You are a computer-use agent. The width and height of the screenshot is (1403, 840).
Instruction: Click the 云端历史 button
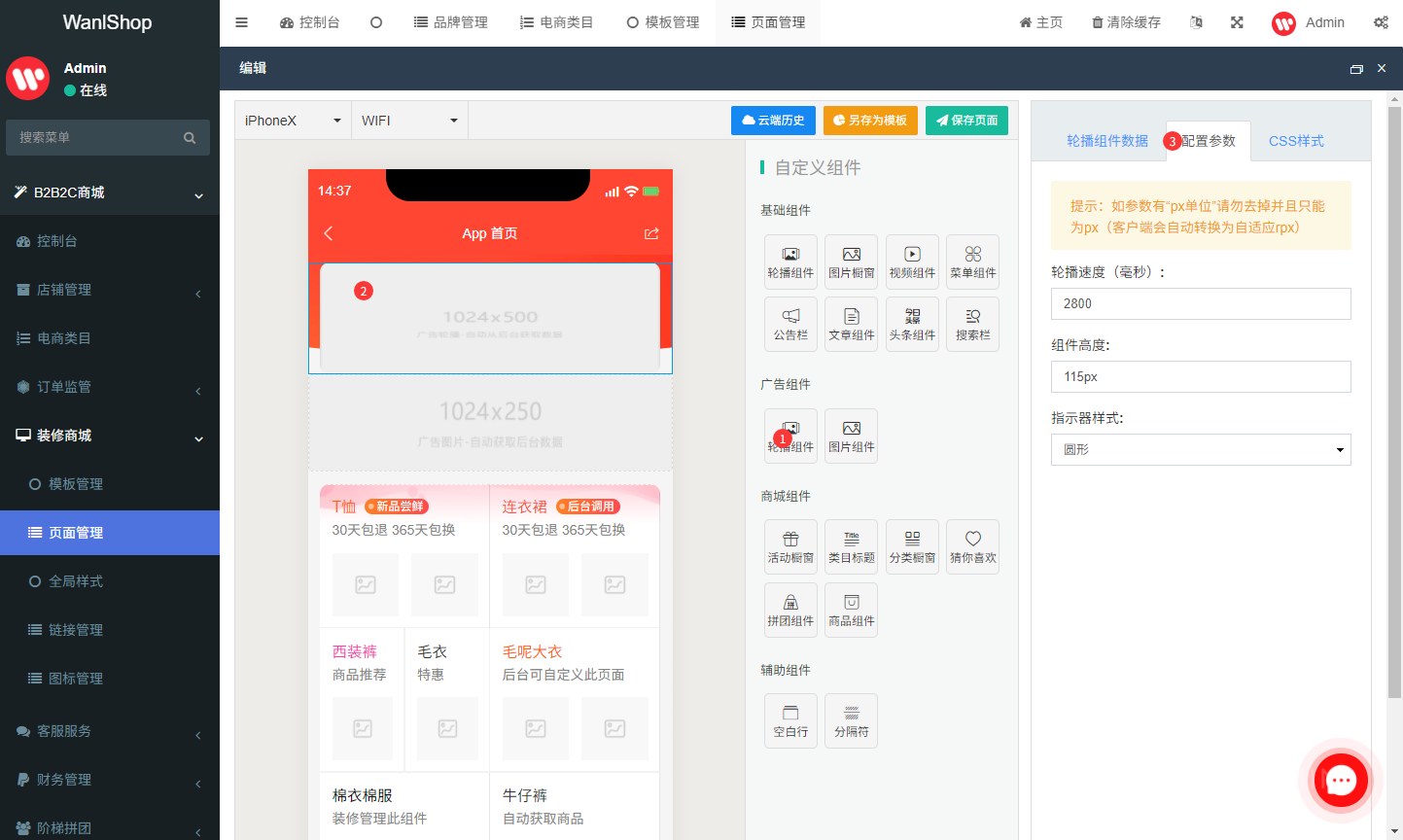point(773,121)
